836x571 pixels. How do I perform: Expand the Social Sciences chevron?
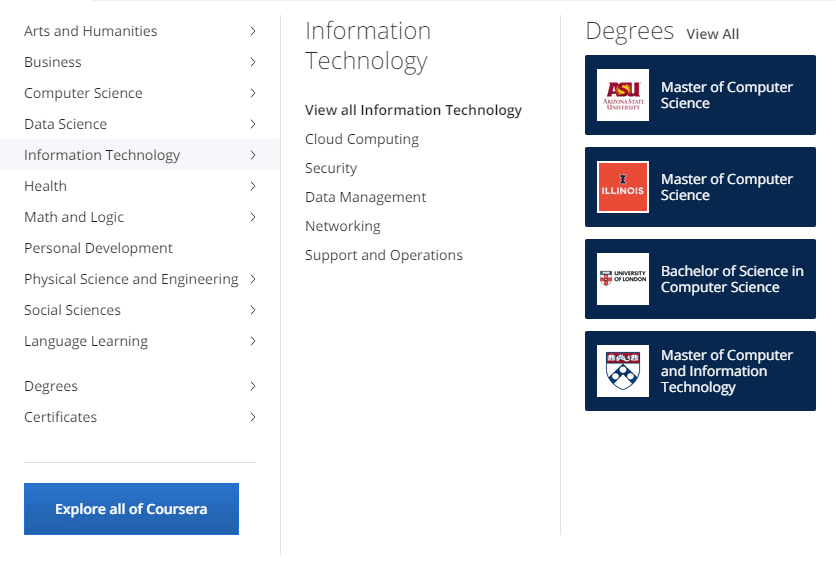(x=253, y=310)
